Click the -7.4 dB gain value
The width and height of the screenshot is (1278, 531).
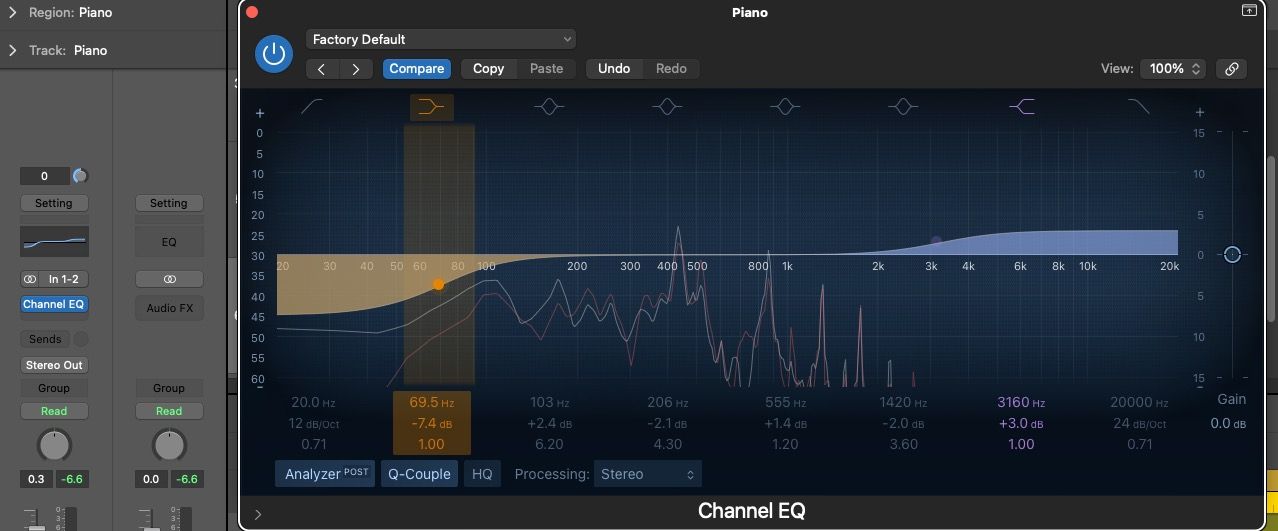click(431, 424)
